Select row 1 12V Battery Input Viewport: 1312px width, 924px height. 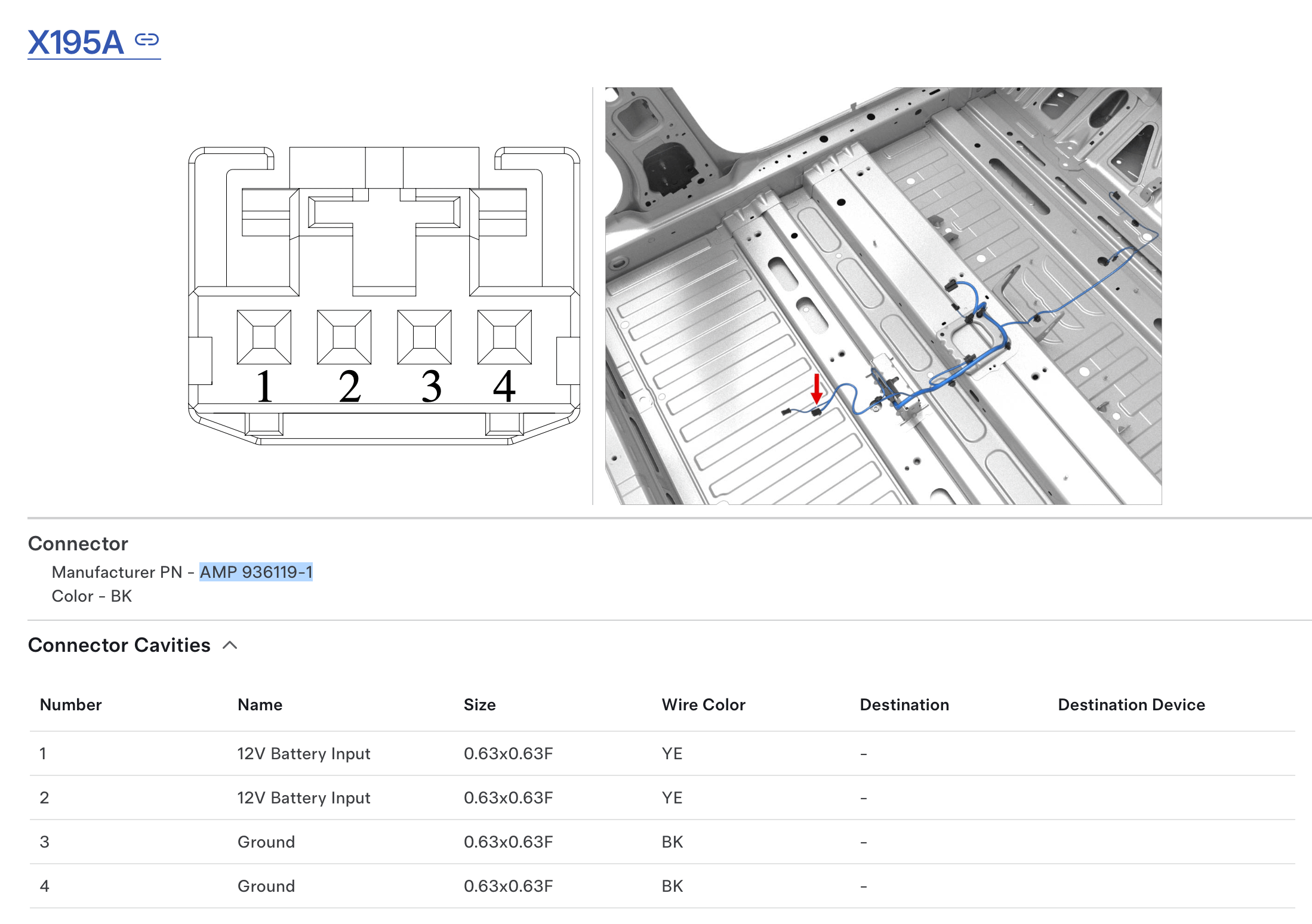point(303,754)
